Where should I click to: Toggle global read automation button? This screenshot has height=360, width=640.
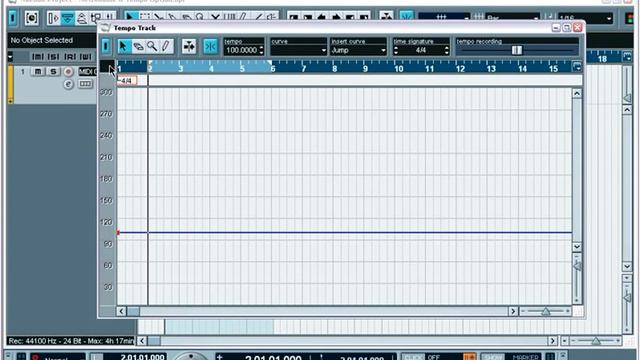click(x=70, y=57)
